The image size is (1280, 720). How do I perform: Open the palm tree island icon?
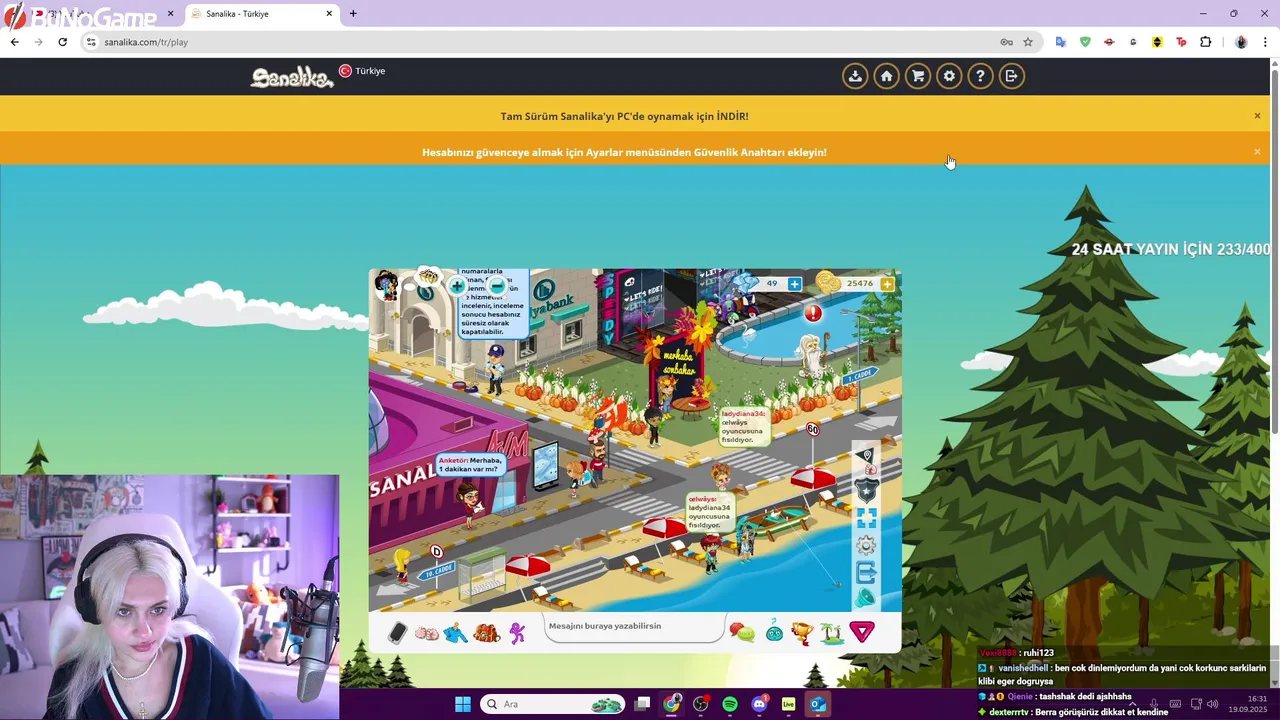point(832,632)
